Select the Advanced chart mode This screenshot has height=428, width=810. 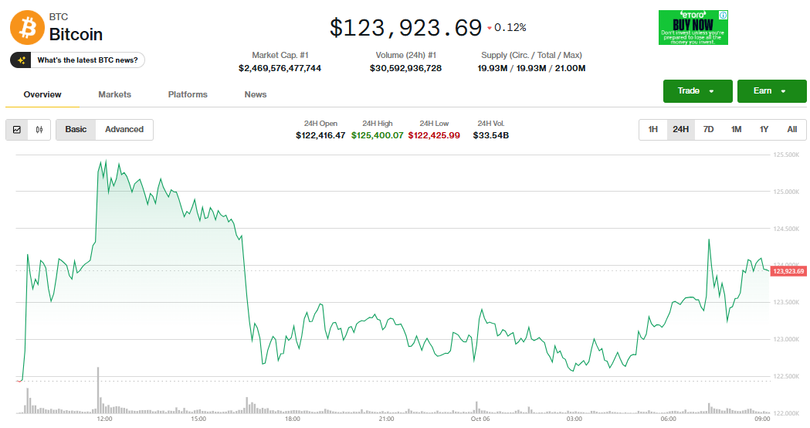click(x=124, y=129)
